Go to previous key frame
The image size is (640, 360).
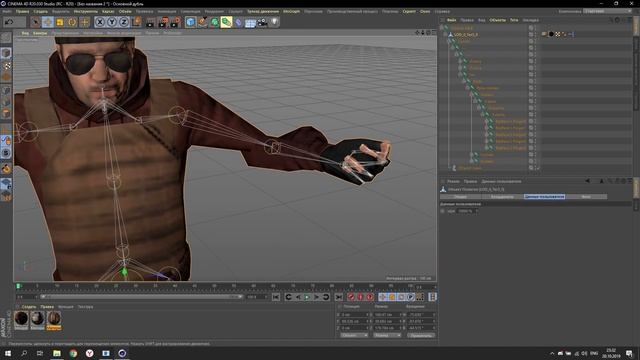(x=288, y=297)
